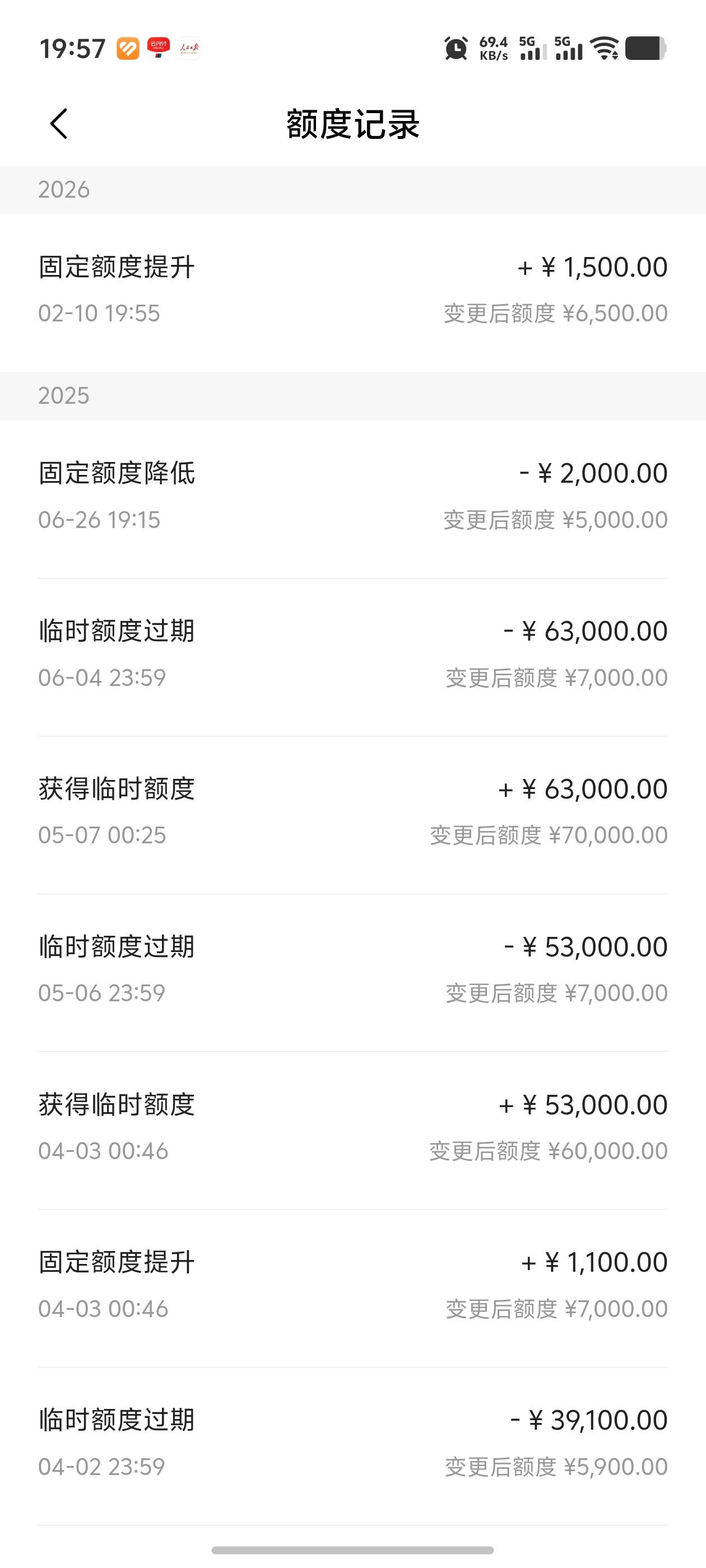The width and height of the screenshot is (706, 1568).
Task: Open the 02-10 固定额度提升 record
Action: (x=352, y=290)
